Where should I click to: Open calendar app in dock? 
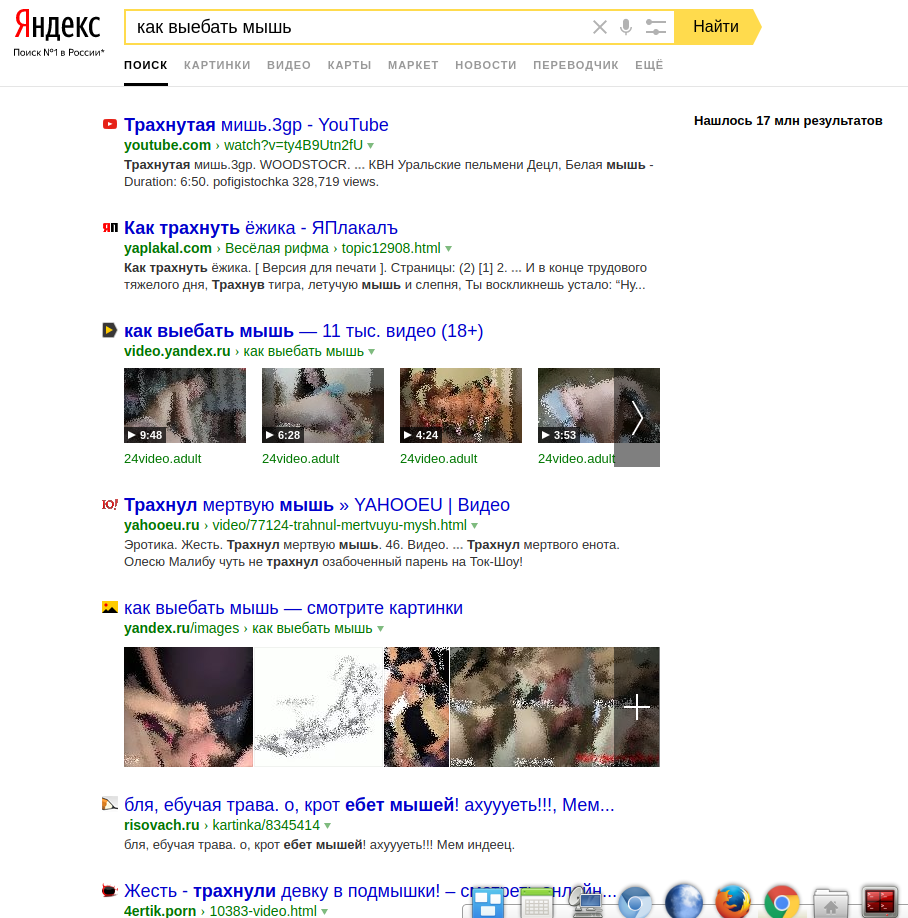[x=536, y=903]
